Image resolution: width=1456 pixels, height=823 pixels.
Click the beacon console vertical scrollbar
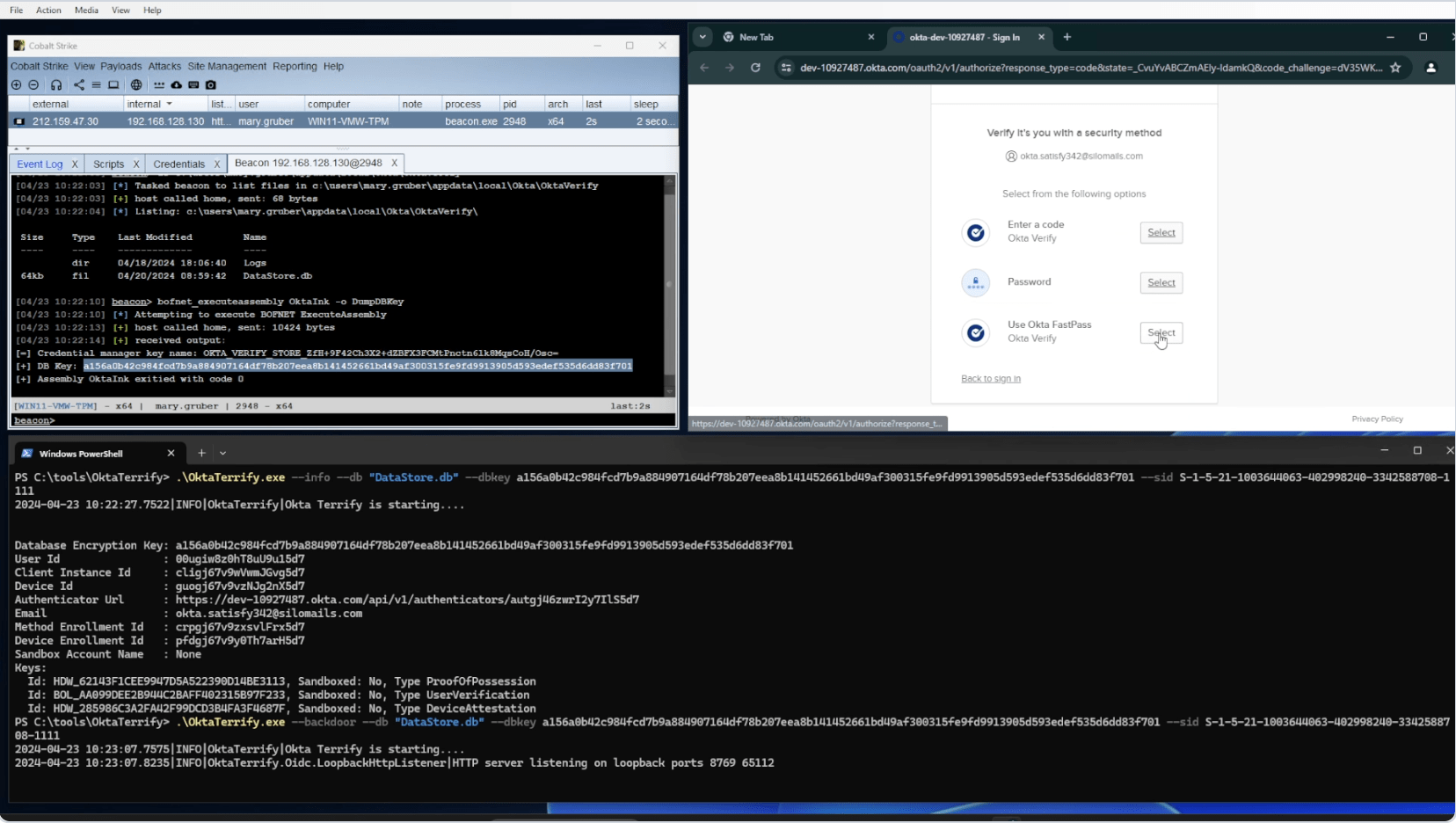[x=669, y=284]
